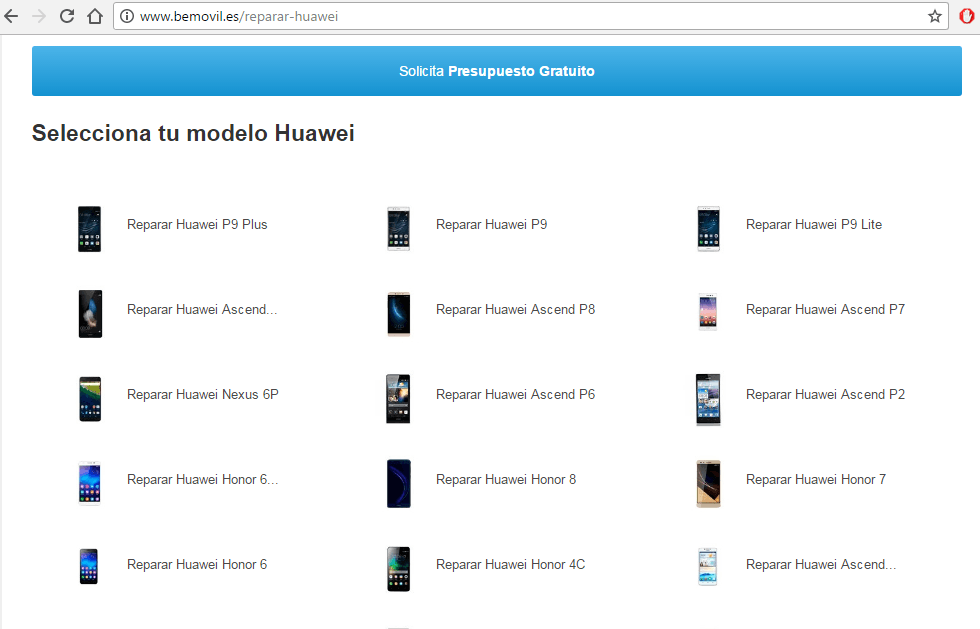Open Reparar Huawei P9 link
980x629 pixels.
click(x=491, y=224)
